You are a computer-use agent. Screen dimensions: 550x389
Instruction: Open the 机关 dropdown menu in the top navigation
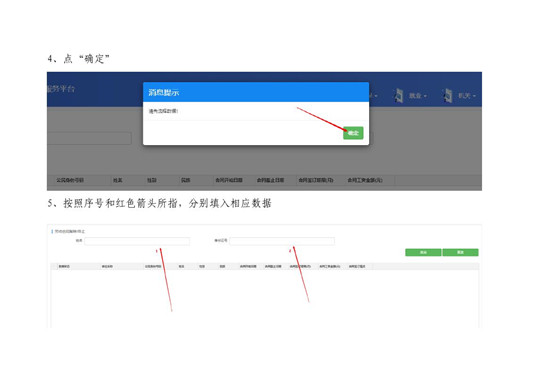(467, 95)
